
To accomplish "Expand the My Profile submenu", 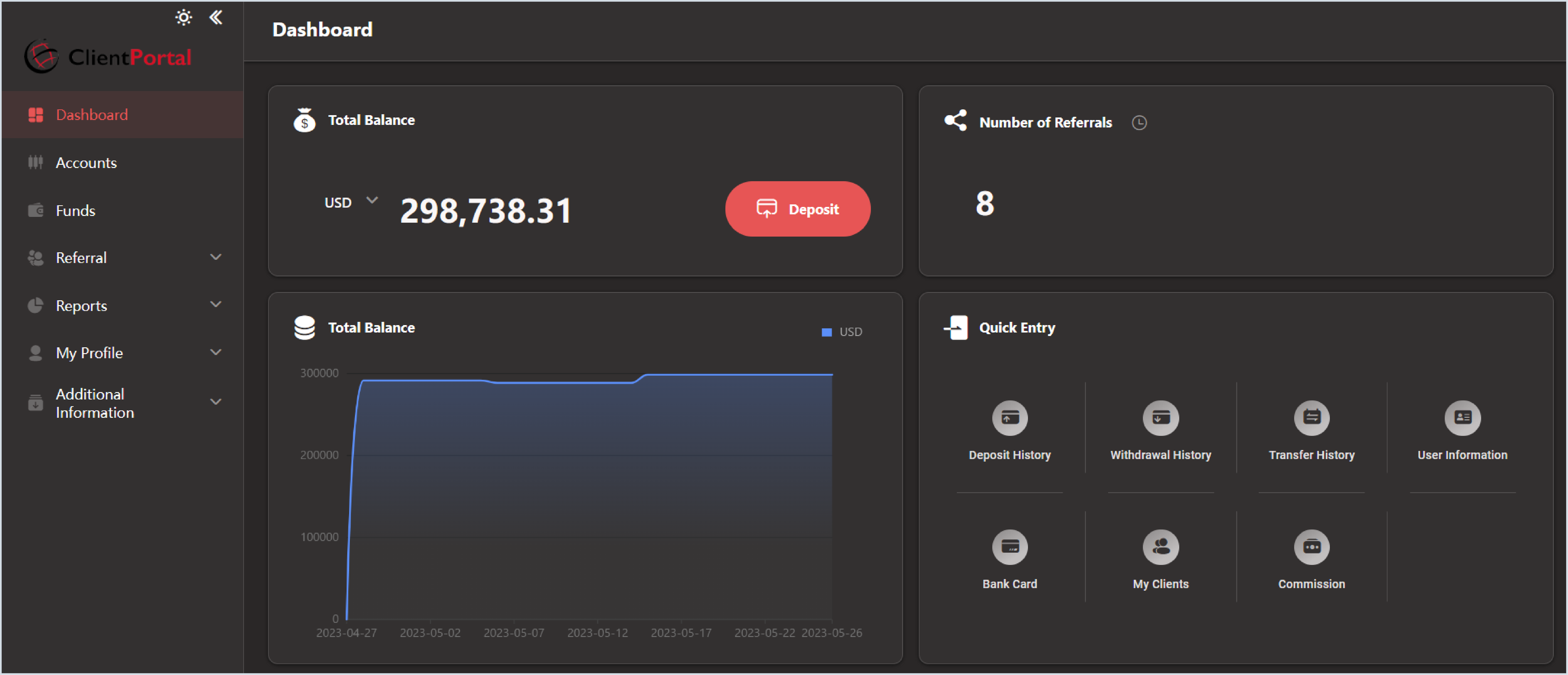I will pyautogui.click(x=215, y=352).
